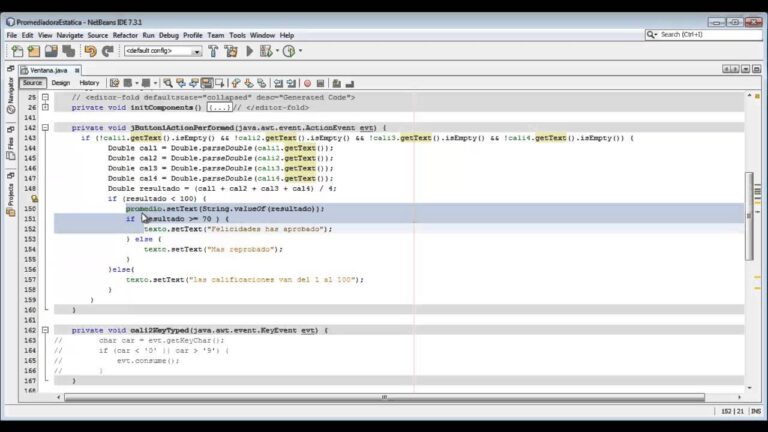Screen dimensions: 768x432
Task: Toggle the INS insert mode indicator
Action: click(756, 411)
